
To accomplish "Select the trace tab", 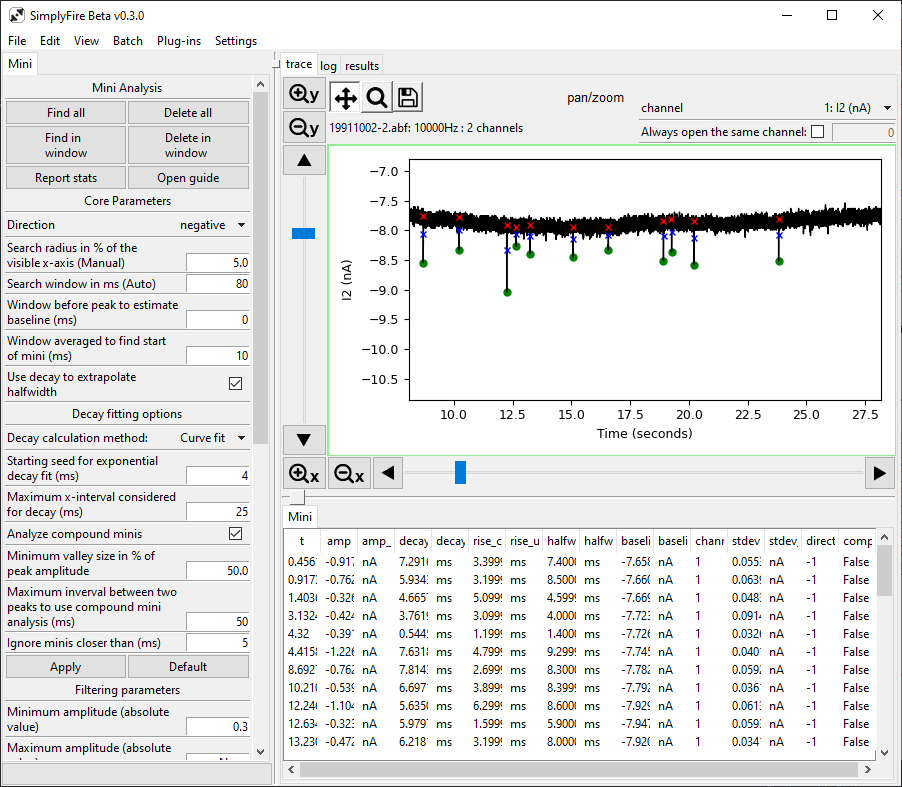I will point(299,64).
